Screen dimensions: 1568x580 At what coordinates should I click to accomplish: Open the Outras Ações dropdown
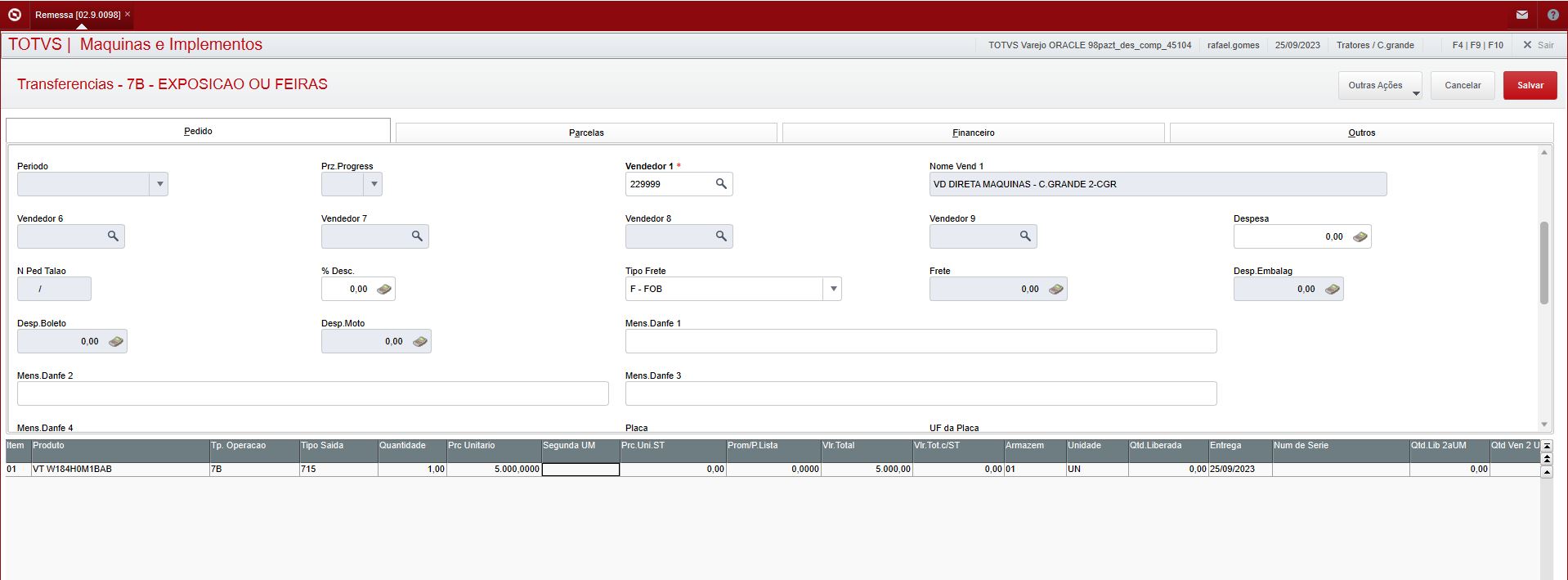[x=1380, y=85]
